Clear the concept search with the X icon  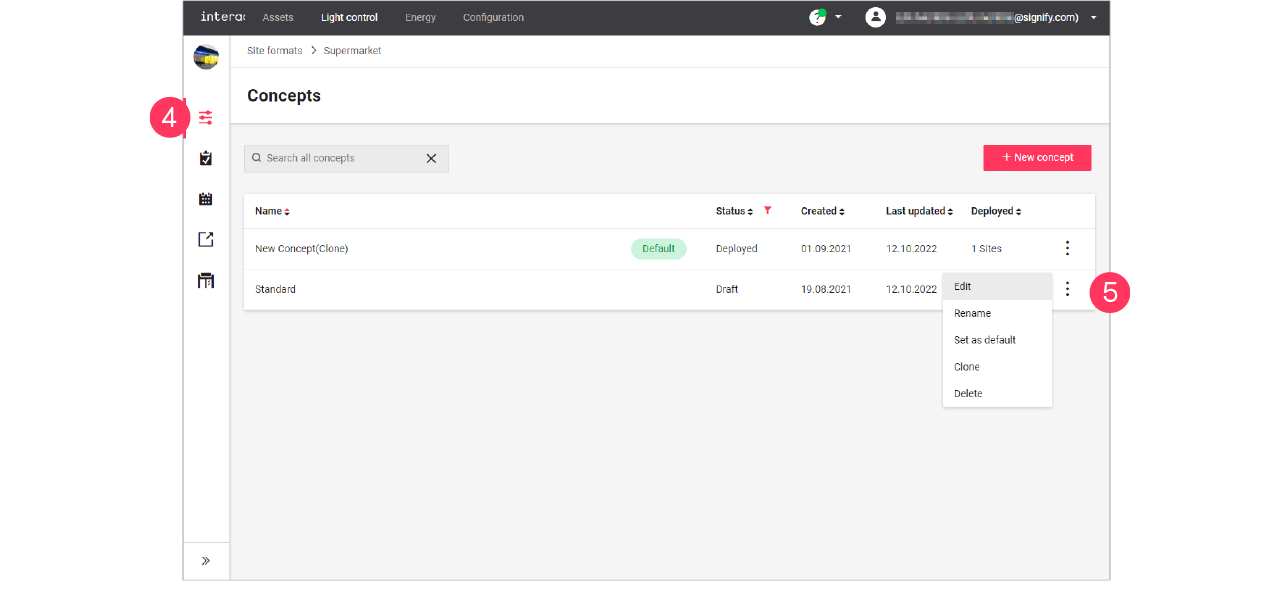431,158
